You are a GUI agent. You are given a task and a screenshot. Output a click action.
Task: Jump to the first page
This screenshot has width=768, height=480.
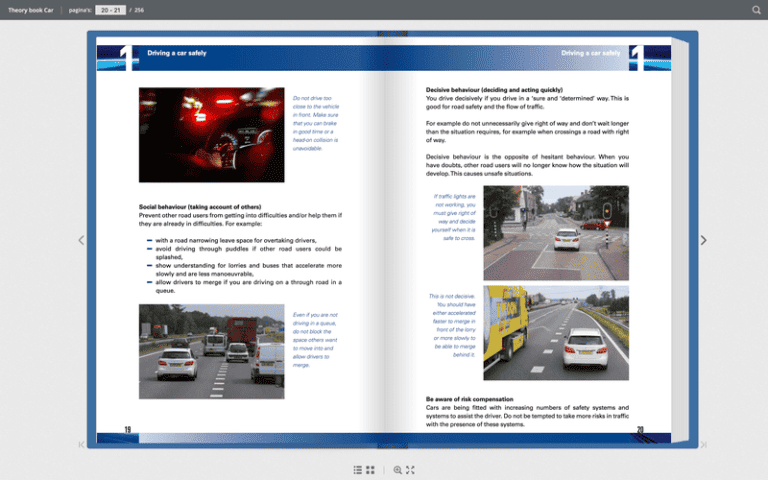[82, 445]
